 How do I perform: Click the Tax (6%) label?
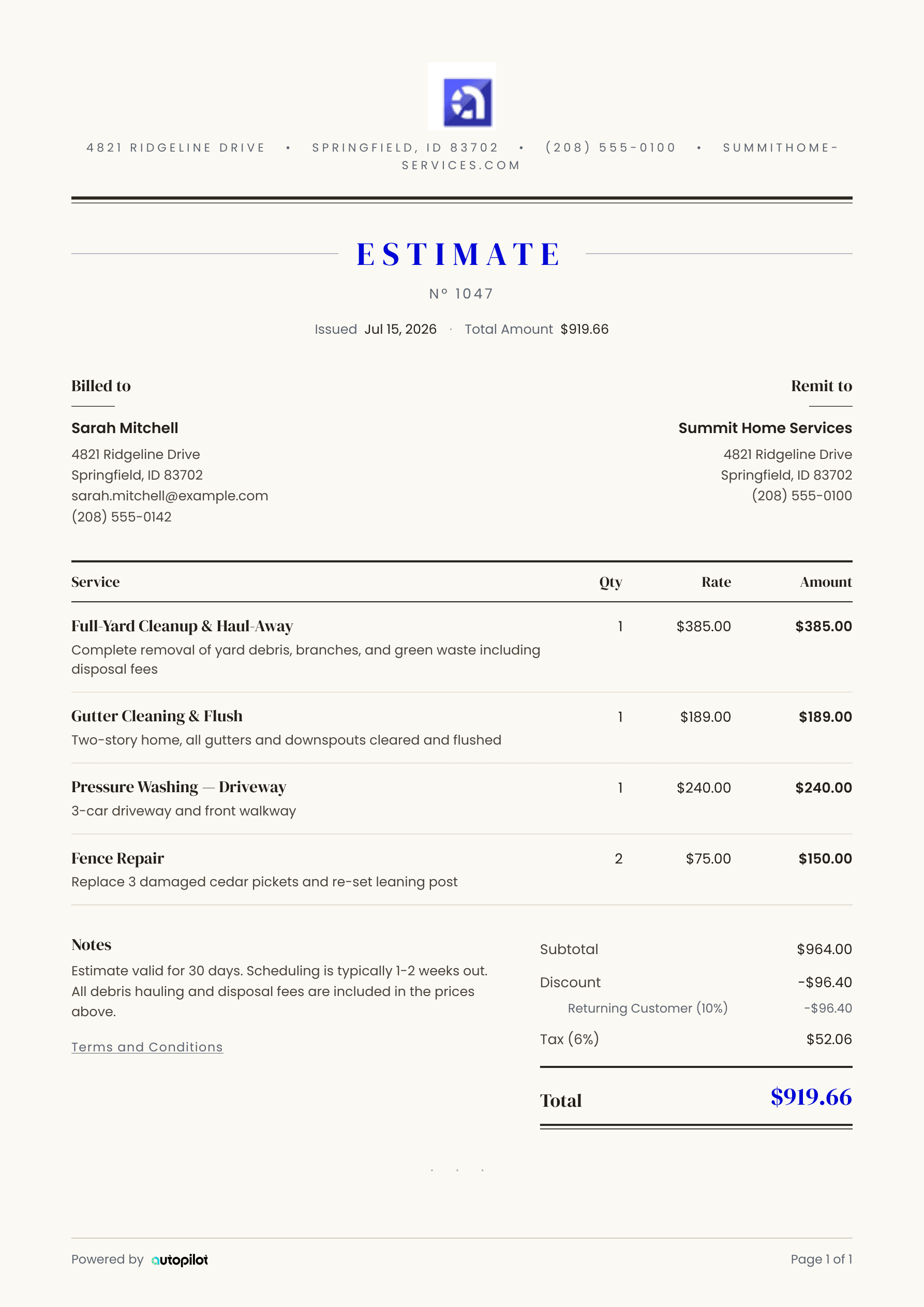click(x=569, y=1039)
